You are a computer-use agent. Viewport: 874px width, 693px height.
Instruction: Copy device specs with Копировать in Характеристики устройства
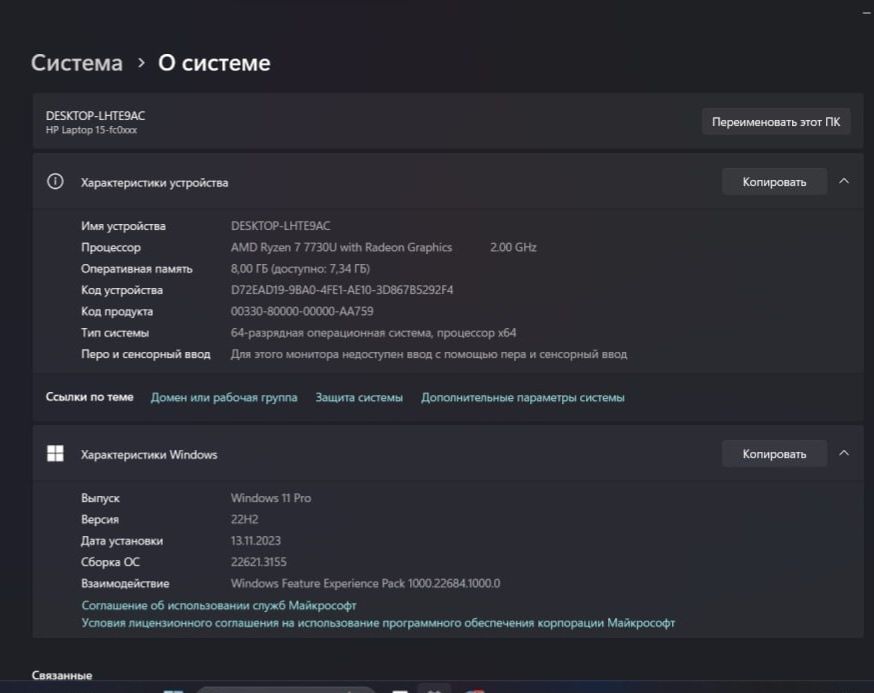774,182
